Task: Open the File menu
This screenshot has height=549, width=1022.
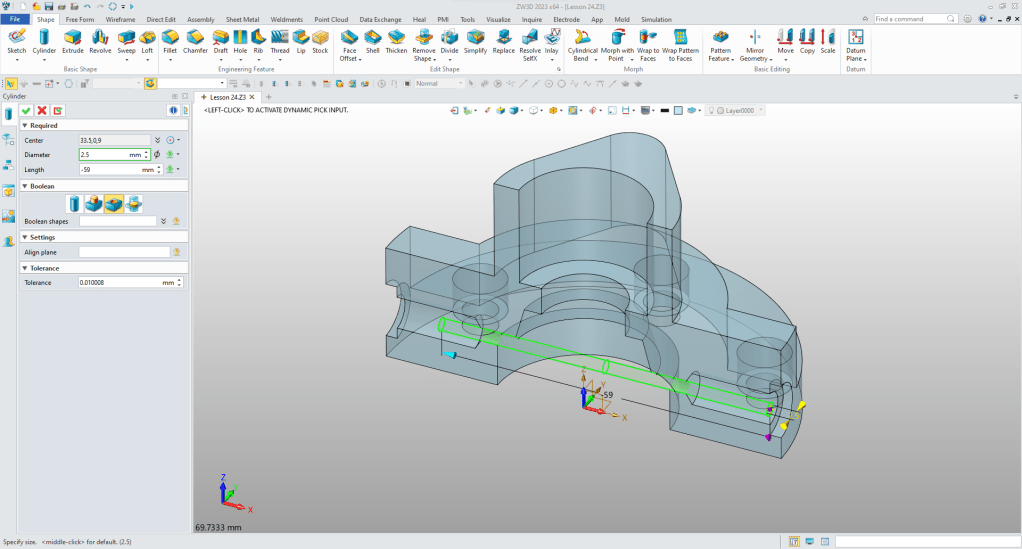Action: pyautogui.click(x=16, y=19)
